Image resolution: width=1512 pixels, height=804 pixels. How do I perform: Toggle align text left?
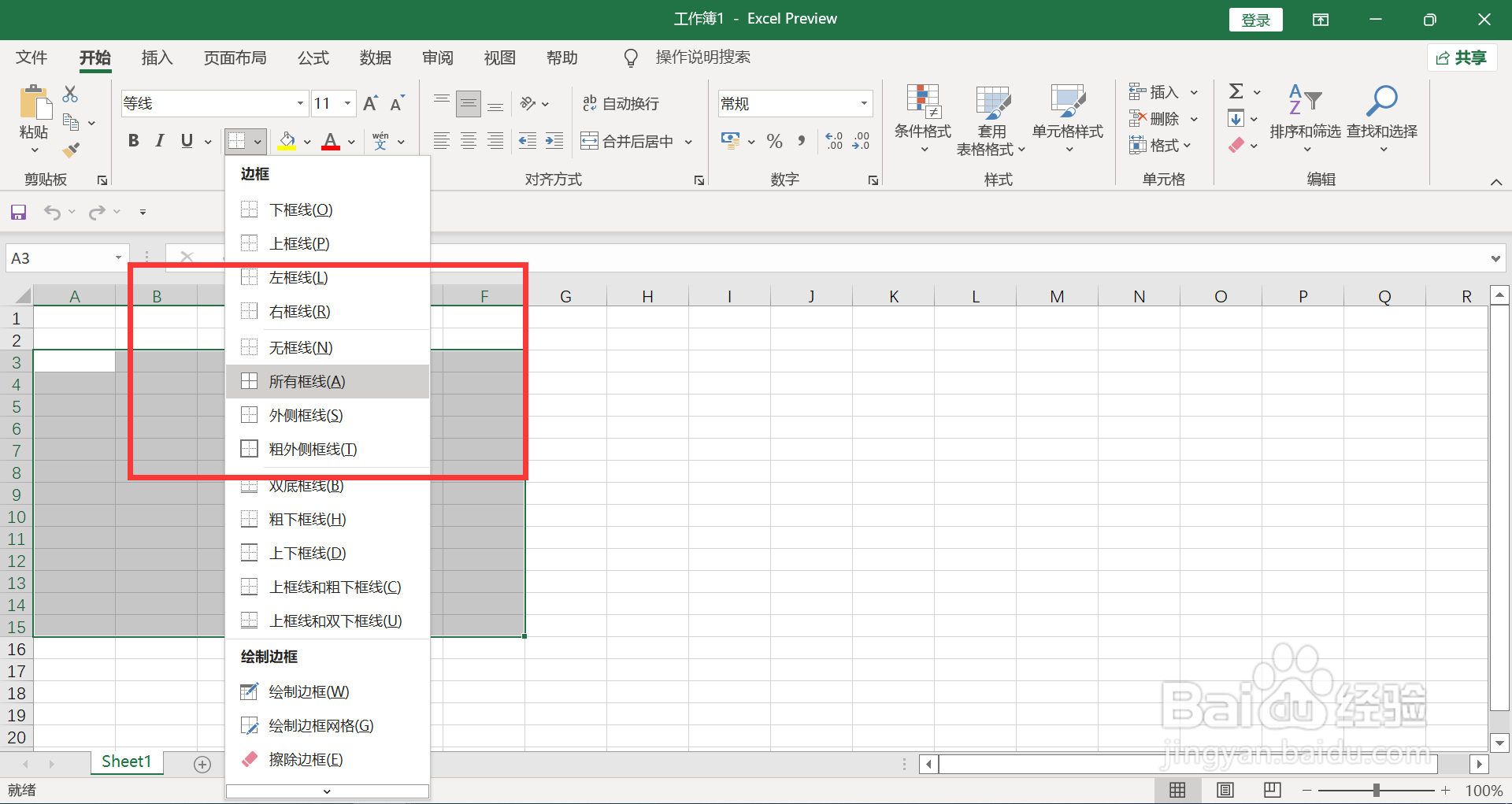[x=441, y=141]
